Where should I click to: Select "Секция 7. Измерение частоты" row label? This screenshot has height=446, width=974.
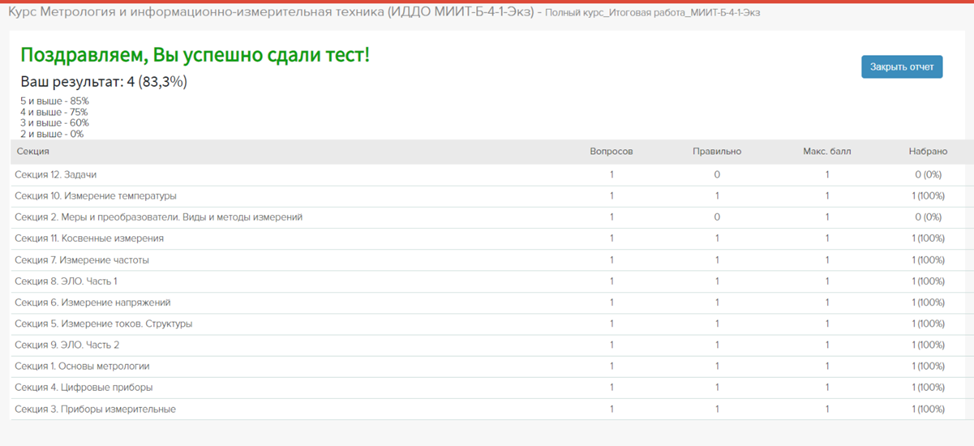[81, 260]
